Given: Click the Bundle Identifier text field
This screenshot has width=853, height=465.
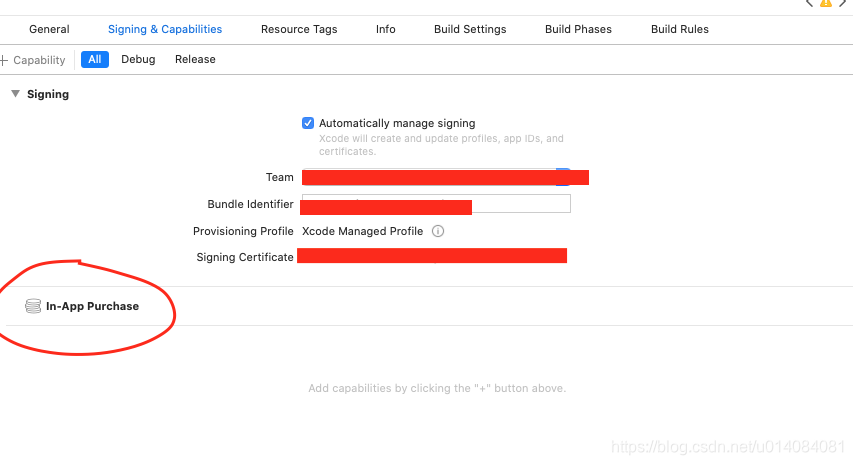Looking at the screenshot, I should 520,204.
